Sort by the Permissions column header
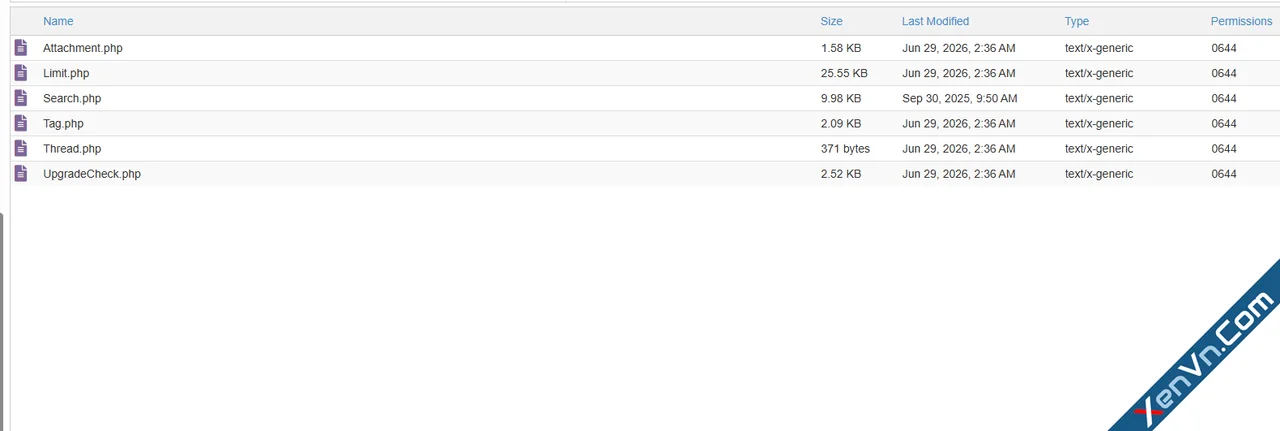 coord(1241,21)
